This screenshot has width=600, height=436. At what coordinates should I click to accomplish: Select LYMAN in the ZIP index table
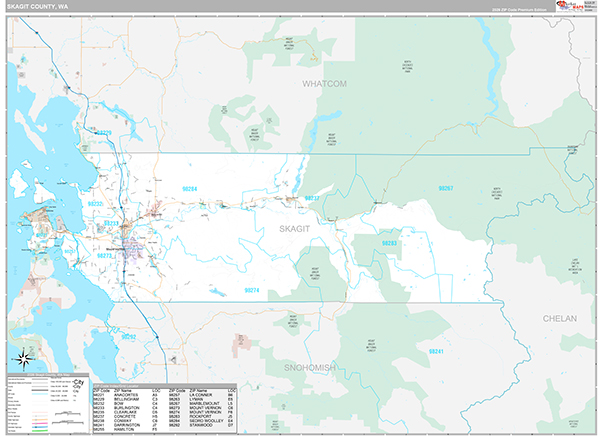point(196,399)
